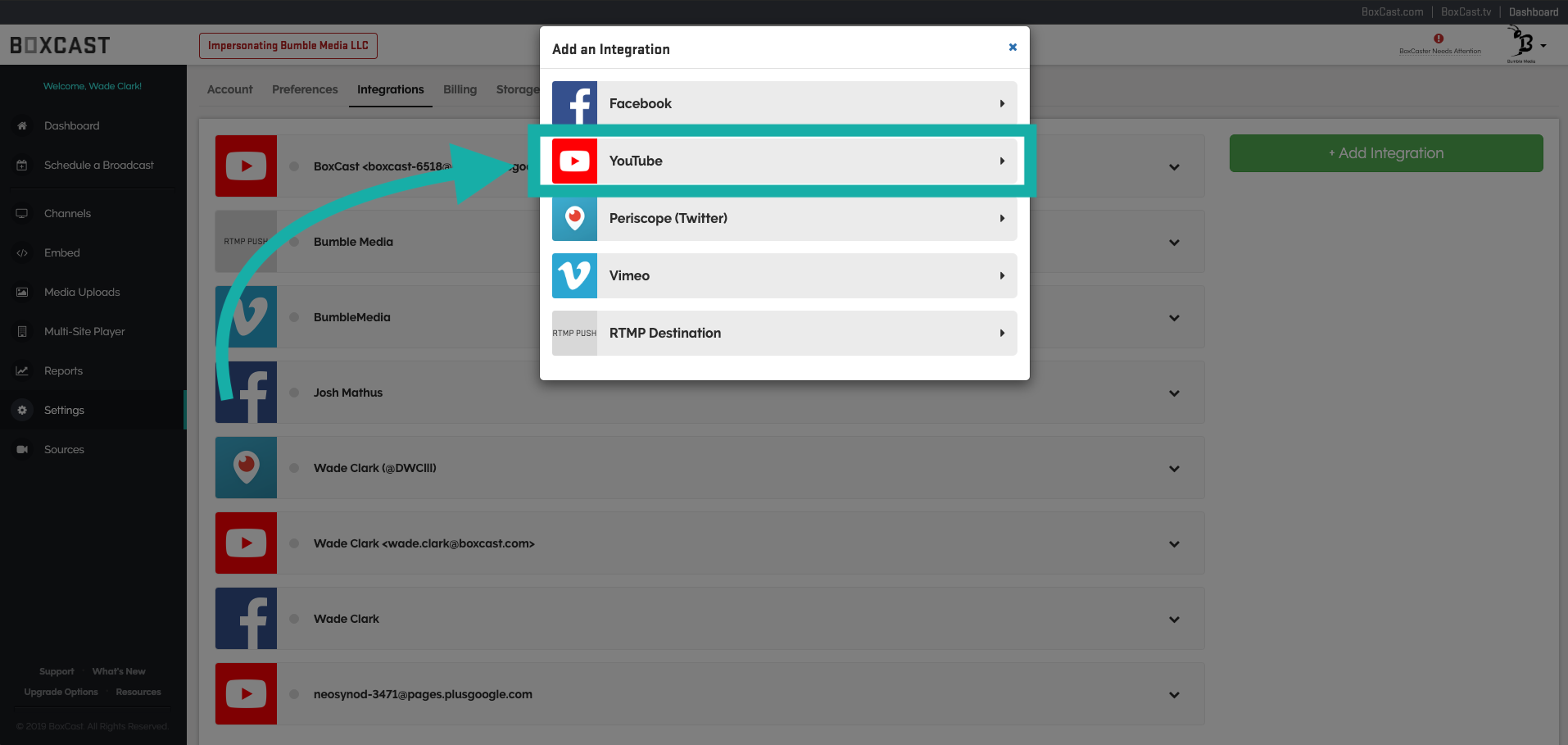Screen dimensions: 1568x745
Task: Open the BoxCast.tv link in top bar
Action: click(1466, 12)
